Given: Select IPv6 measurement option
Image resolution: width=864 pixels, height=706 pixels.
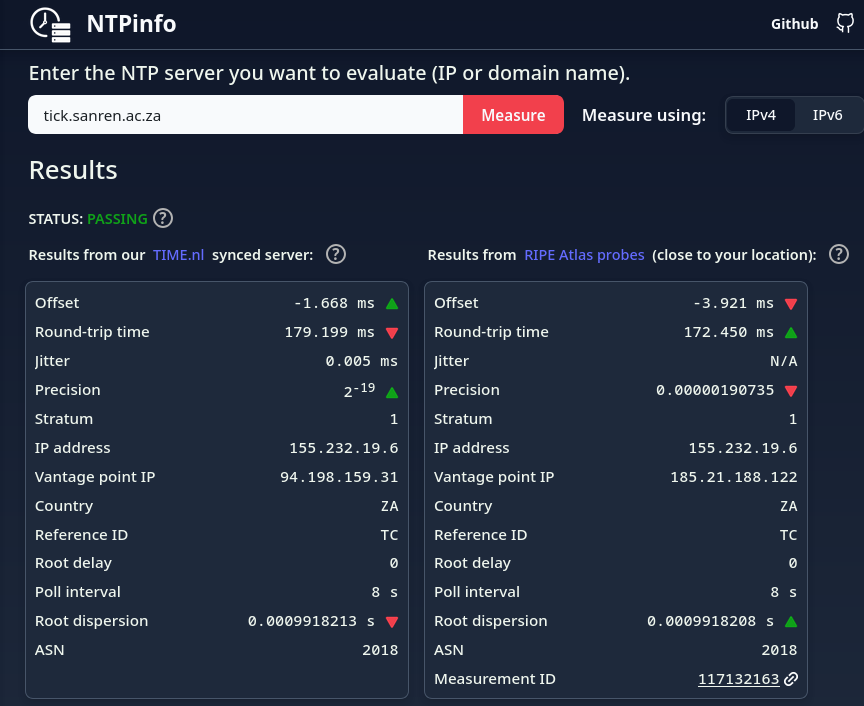Looking at the screenshot, I should click(827, 115).
